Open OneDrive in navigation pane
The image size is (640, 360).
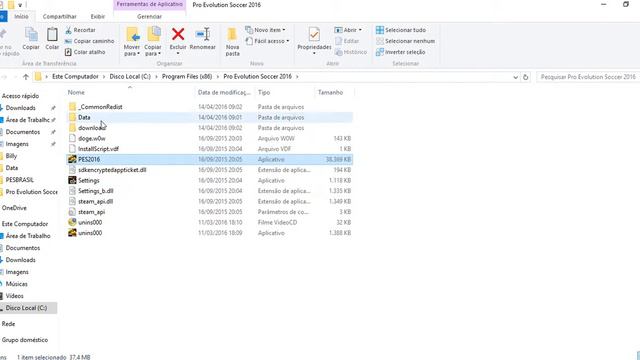coord(14,208)
